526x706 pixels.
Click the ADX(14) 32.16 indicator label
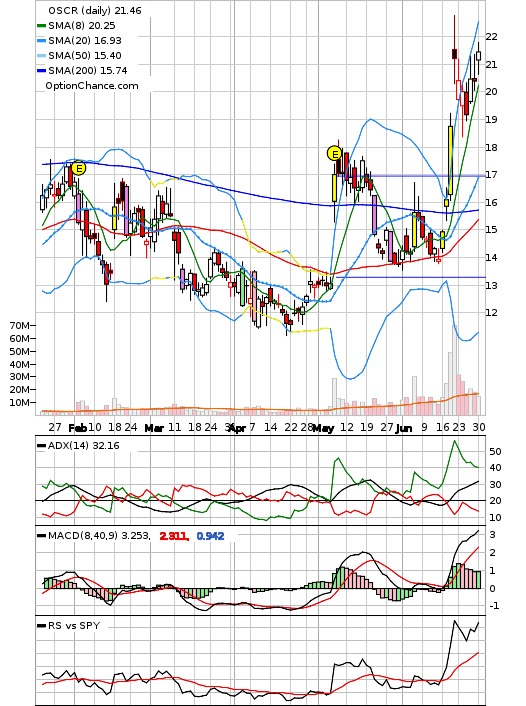click(84, 445)
